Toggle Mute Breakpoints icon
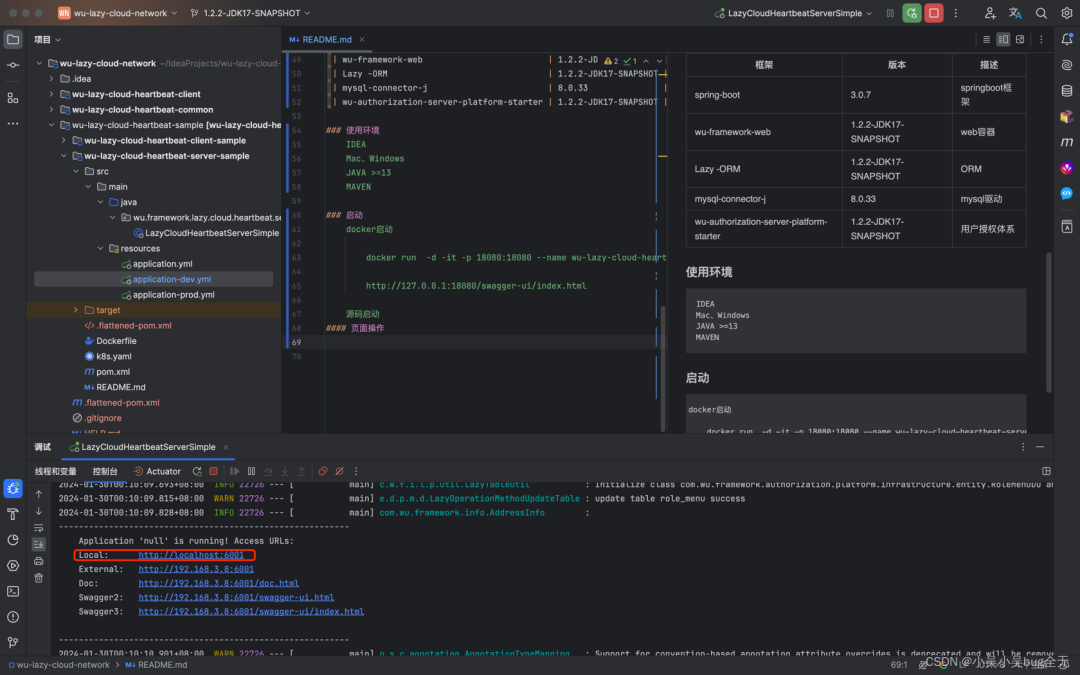The width and height of the screenshot is (1080, 675). tap(340, 471)
